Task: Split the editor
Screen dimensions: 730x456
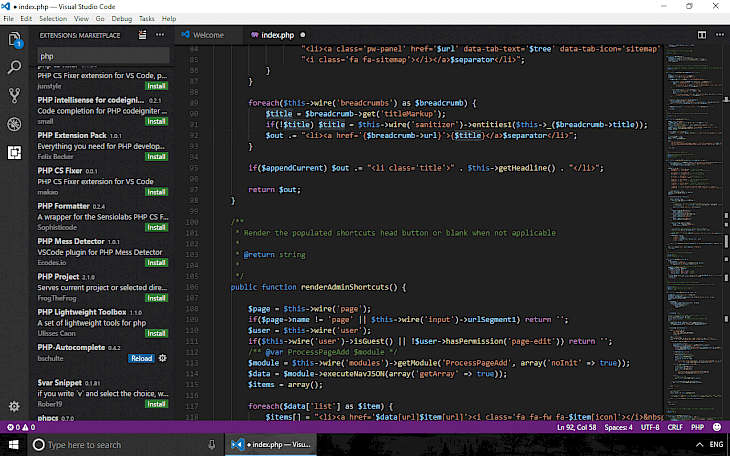Action: click(x=702, y=35)
